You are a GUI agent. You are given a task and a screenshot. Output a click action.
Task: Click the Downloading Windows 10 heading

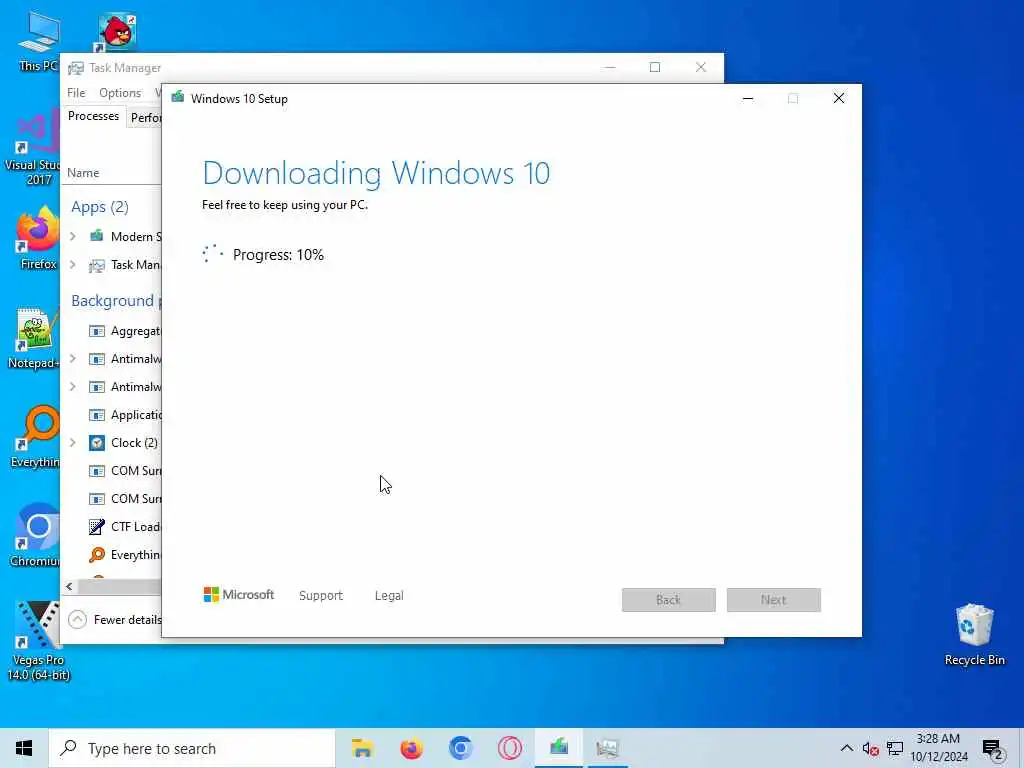376,173
